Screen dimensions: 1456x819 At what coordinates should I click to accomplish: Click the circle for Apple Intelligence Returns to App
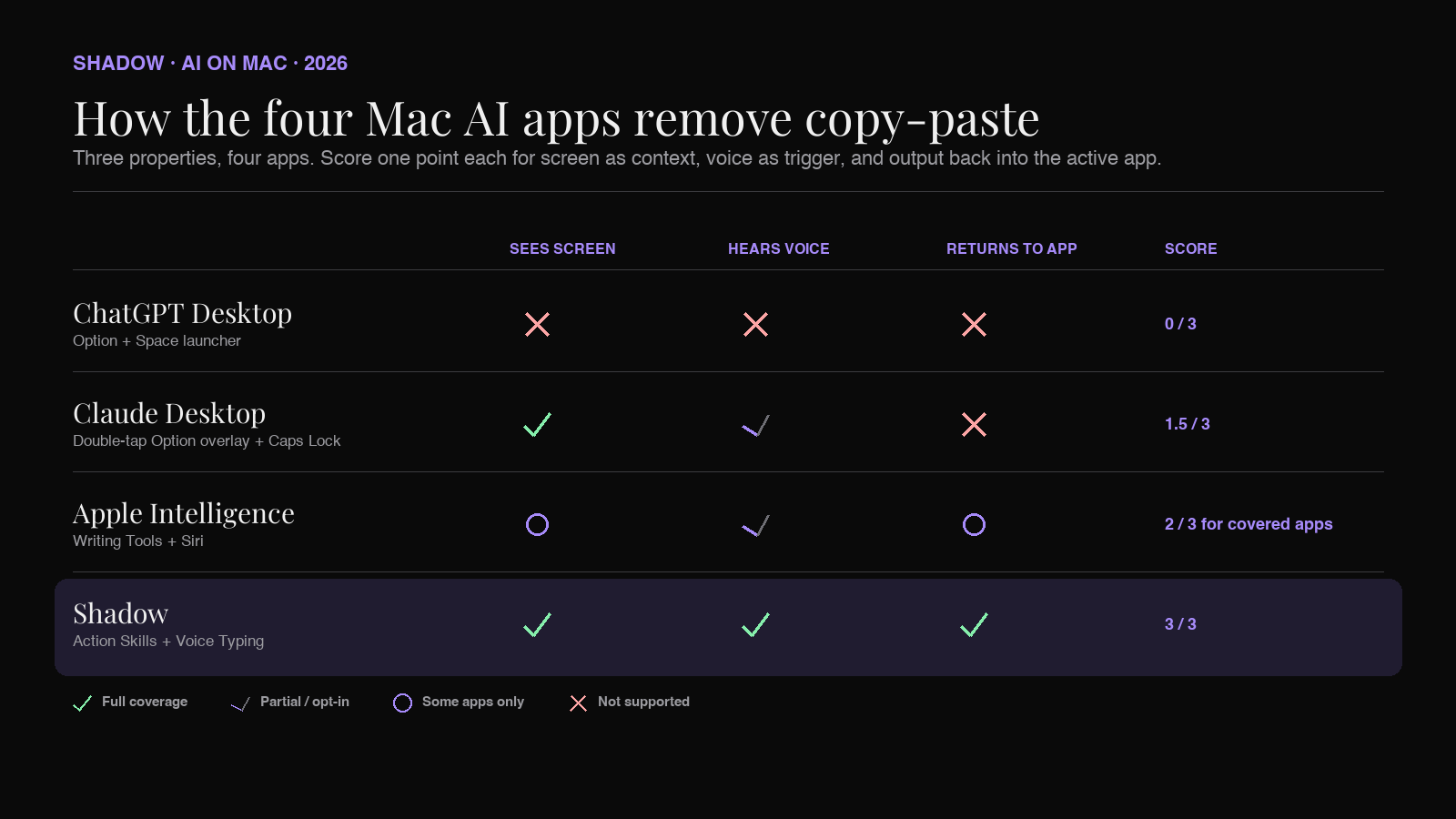974,525
